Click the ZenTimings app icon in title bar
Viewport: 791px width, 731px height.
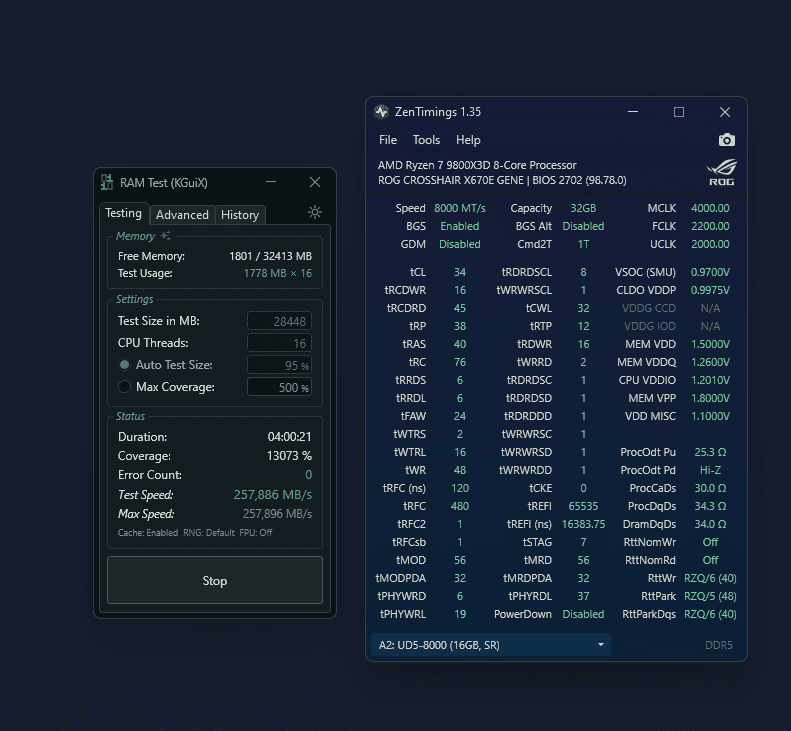381,111
